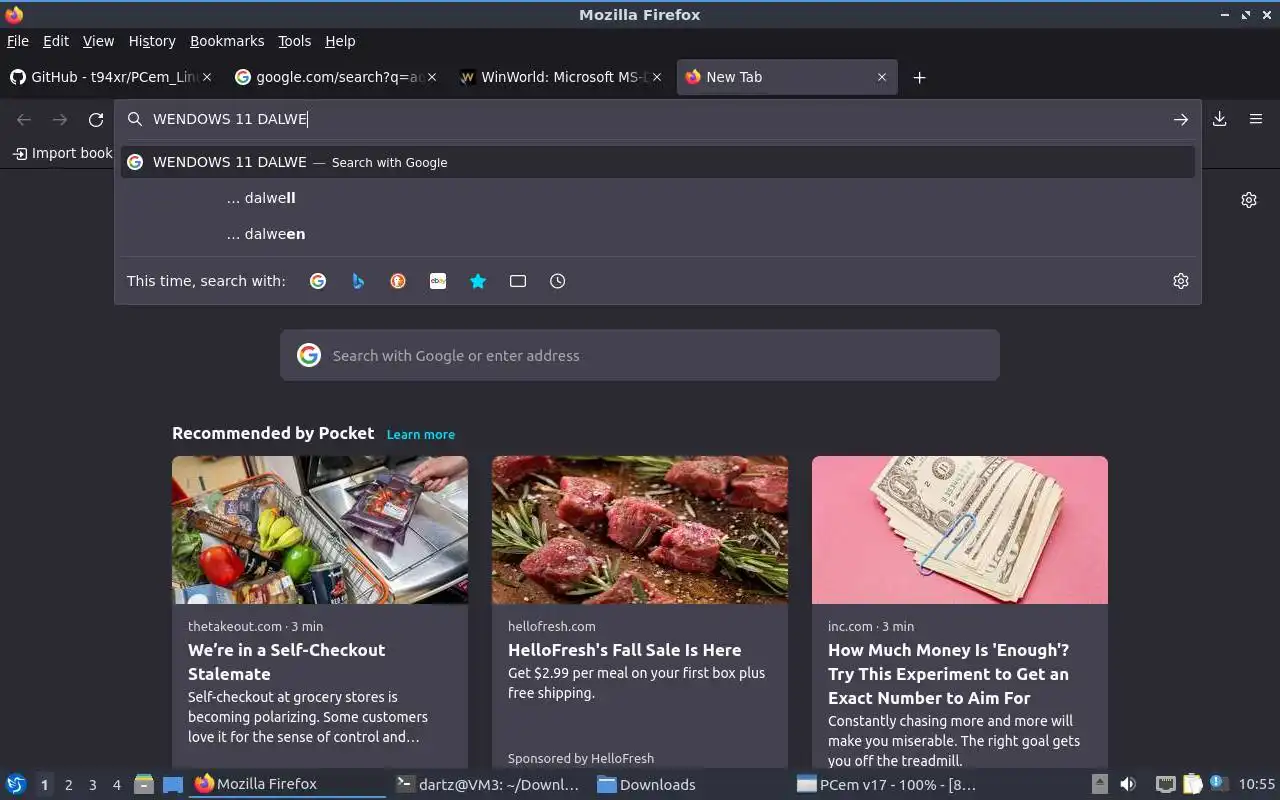
Task: Open the Pocket 'Learn more' link
Action: 421,434
